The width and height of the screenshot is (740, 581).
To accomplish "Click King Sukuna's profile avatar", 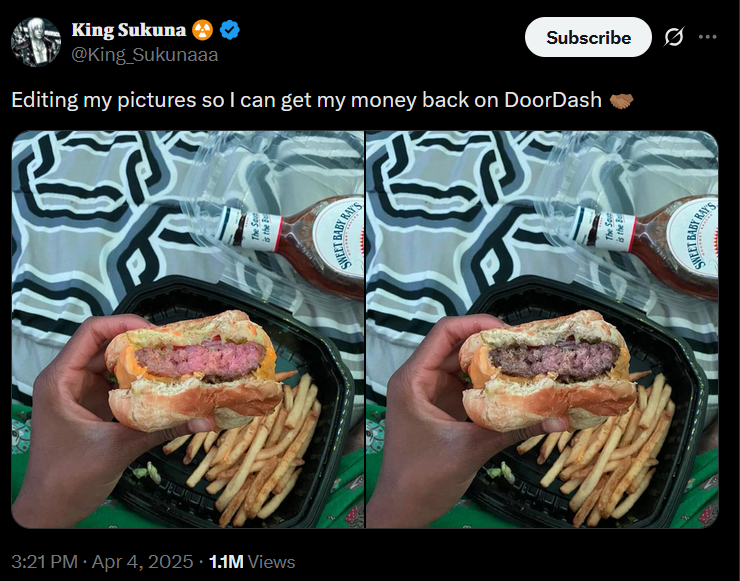I will pos(35,42).
